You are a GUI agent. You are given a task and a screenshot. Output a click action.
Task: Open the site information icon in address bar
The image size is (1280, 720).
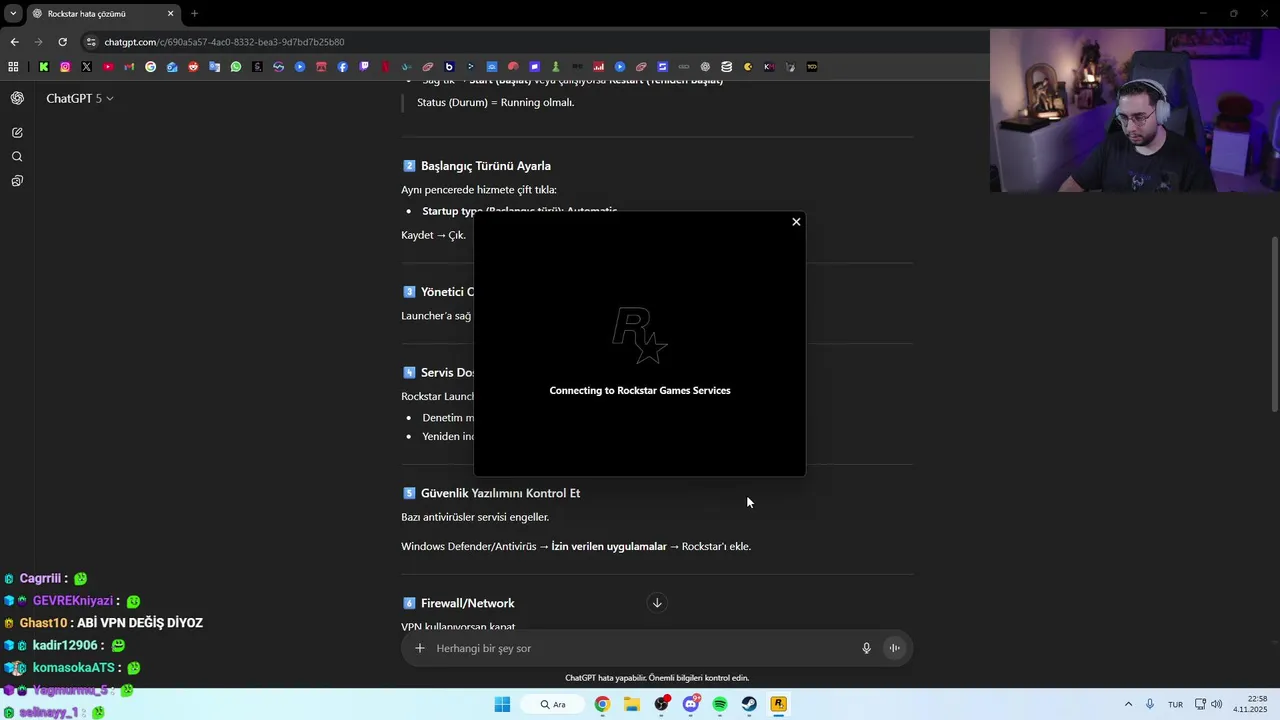(91, 42)
